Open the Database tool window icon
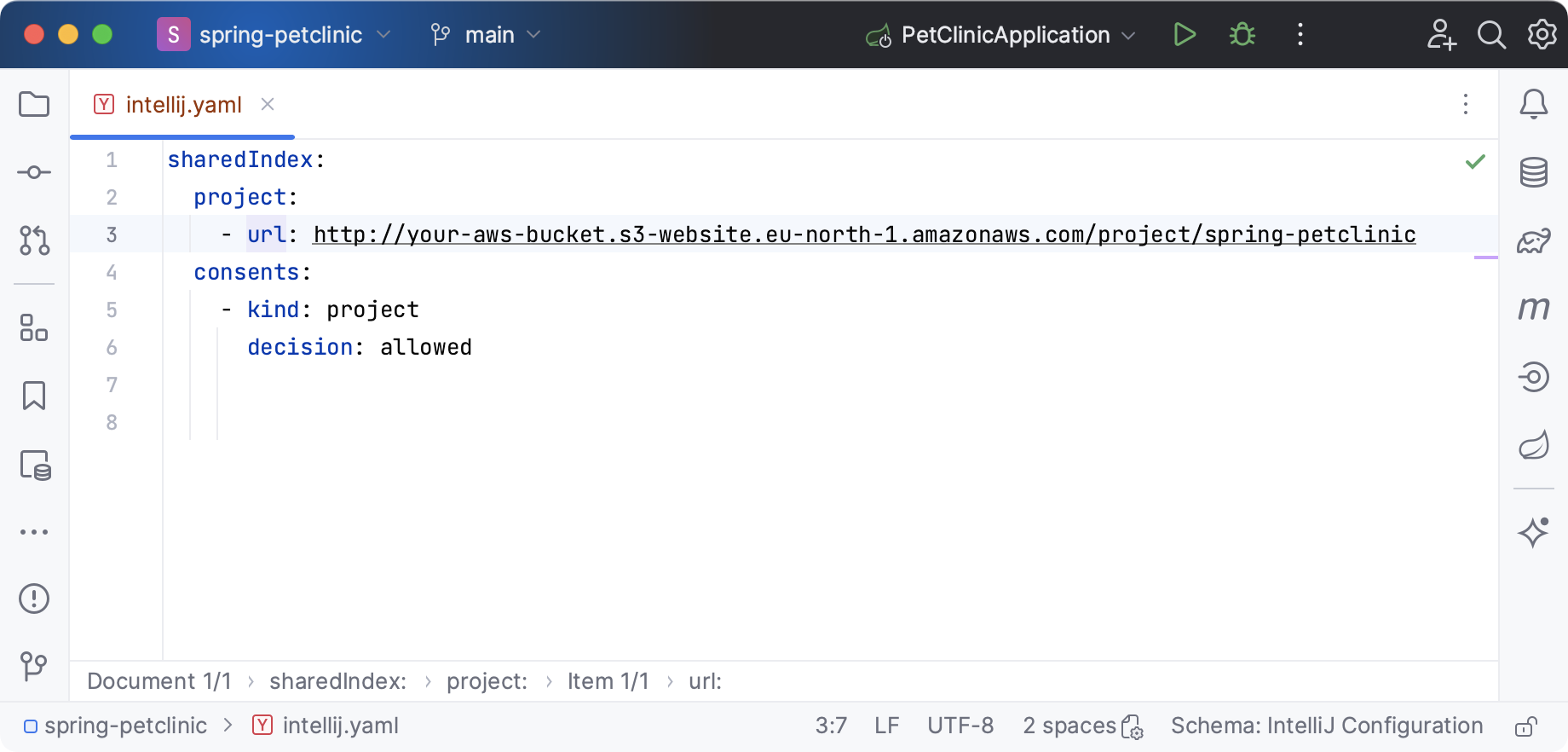Image resolution: width=1568 pixels, height=752 pixels. pos(1534,172)
